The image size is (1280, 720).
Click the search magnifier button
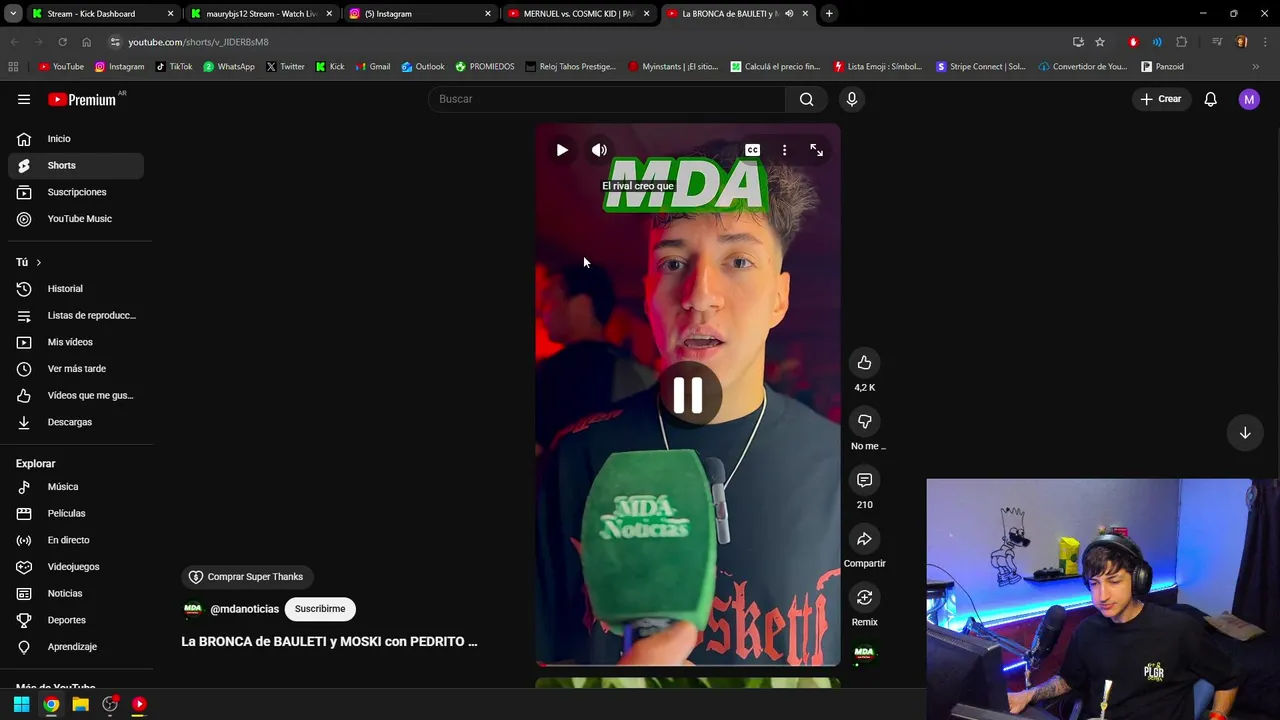806,99
